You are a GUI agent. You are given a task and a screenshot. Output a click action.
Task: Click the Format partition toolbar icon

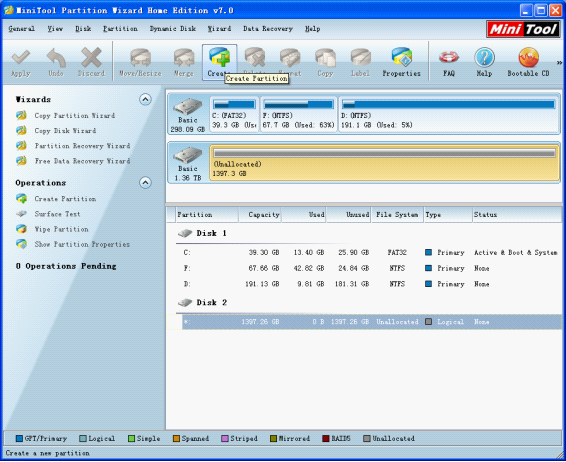tap(290, 58)
